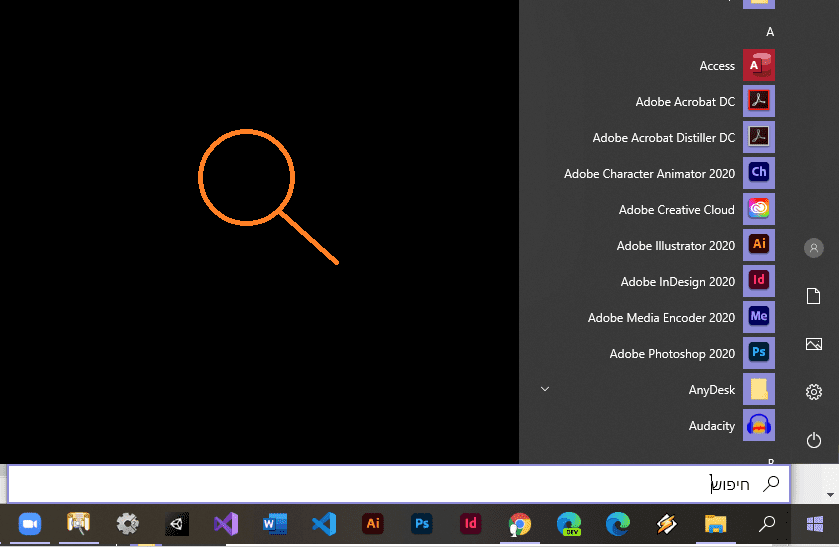Click the scrollbar down arrow beside the search box
This screenshot has height=547, width=839.
(830, 495)
